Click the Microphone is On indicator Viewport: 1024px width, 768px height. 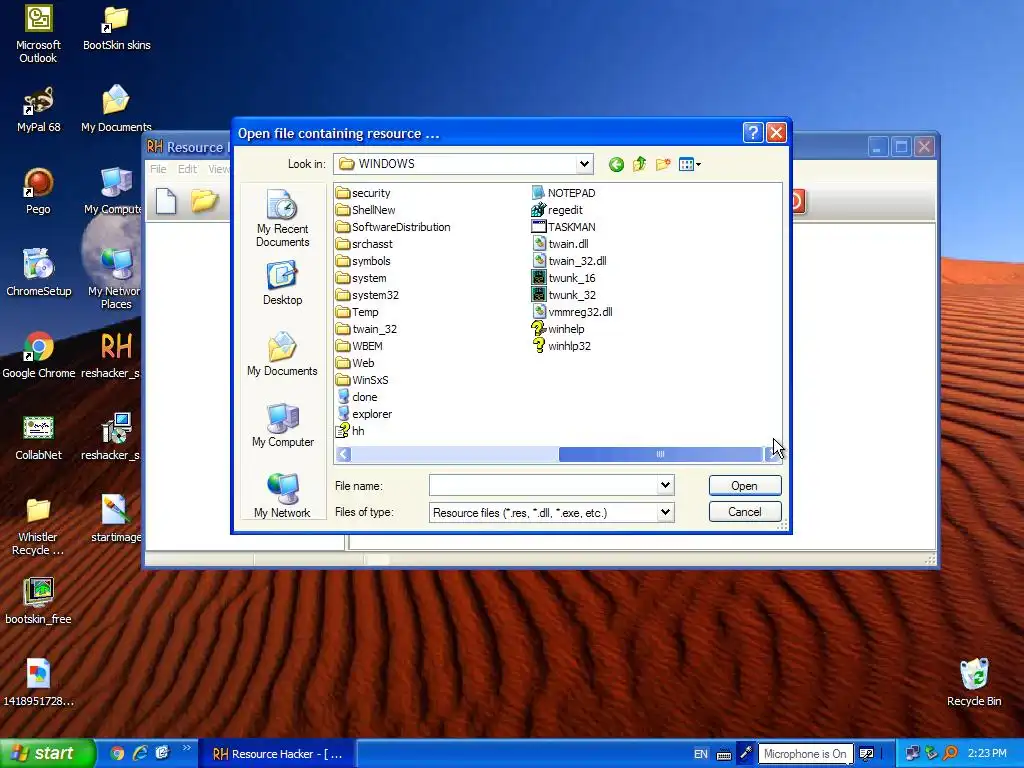[x=805, y=754]
